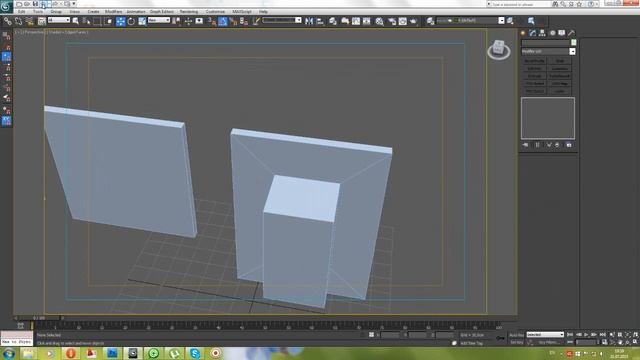Click the object color swatch in Modify panel

click(574, 42)
